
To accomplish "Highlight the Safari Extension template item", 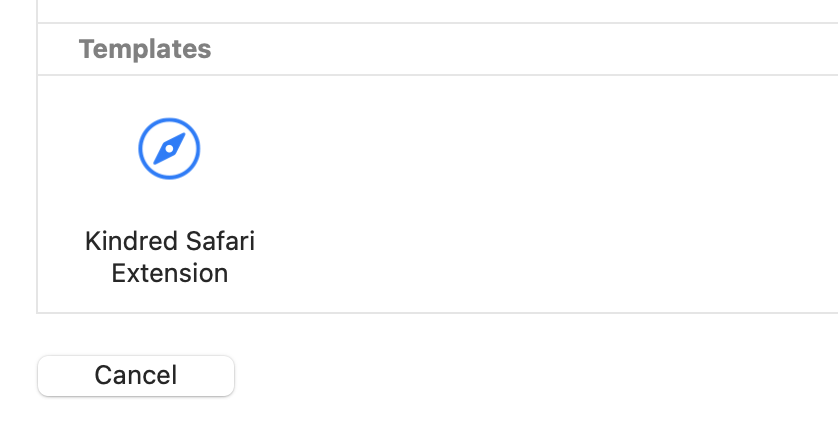I will click(x=169, y=202).
